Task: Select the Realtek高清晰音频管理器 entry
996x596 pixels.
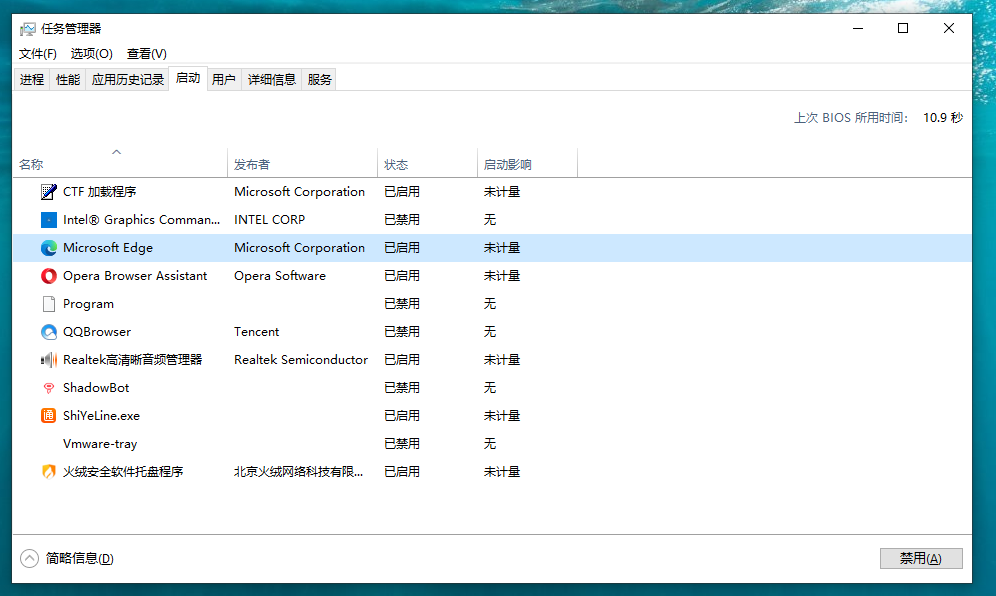Action: 132,360
